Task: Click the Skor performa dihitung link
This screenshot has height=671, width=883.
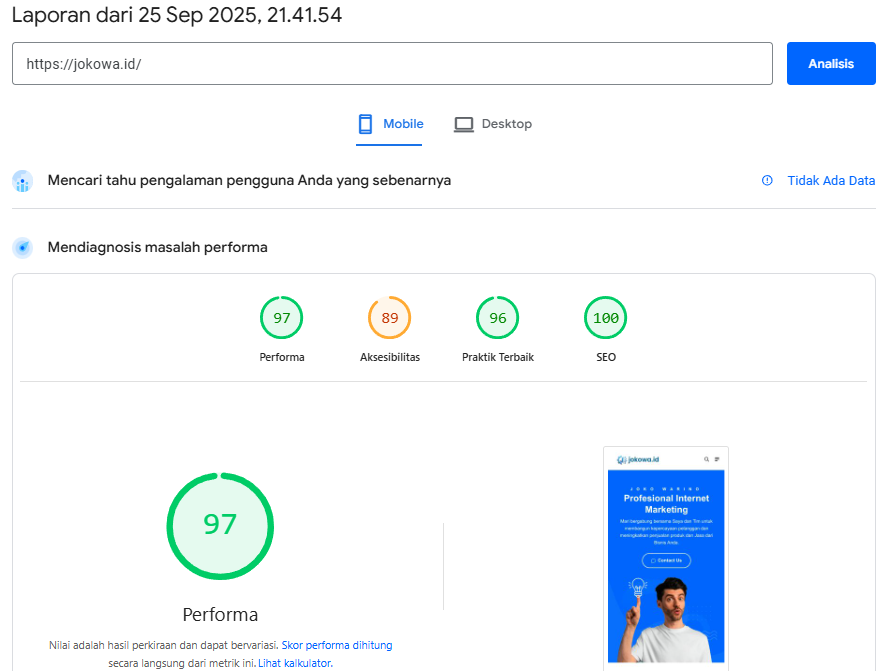Action: pyautogui.click(x=337, y=644)
